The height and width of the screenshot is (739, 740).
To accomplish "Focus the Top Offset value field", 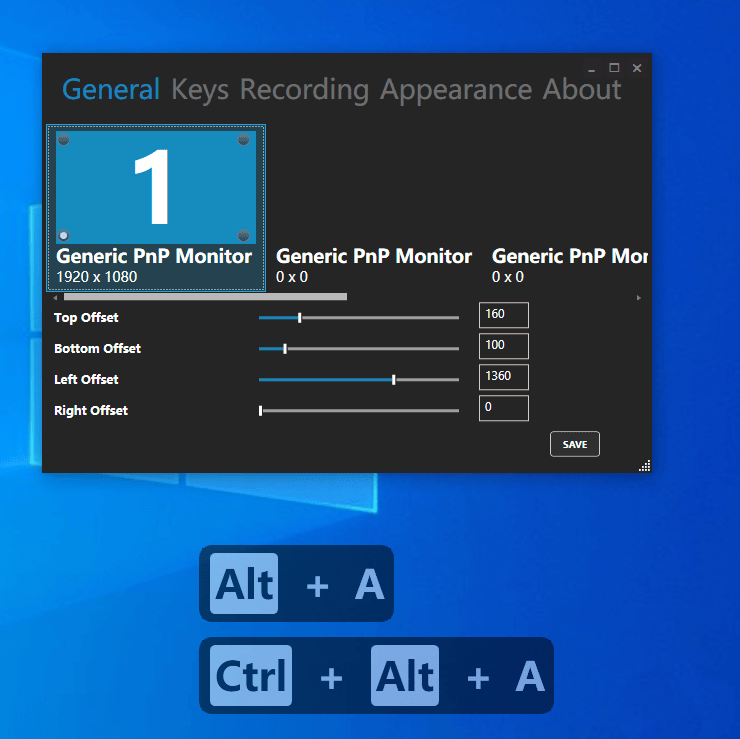I will (x=503, y=315).
